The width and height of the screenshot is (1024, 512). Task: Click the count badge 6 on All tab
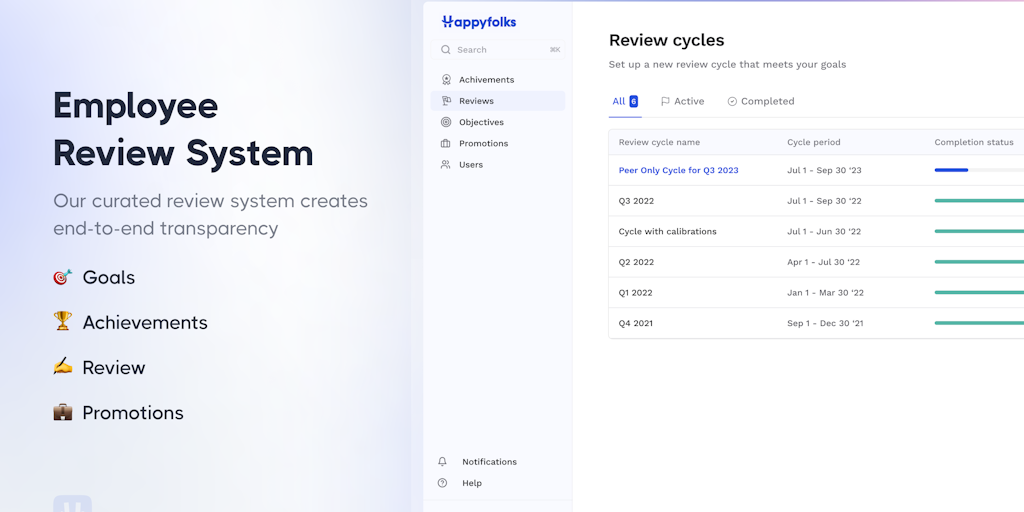click(633, 101)
